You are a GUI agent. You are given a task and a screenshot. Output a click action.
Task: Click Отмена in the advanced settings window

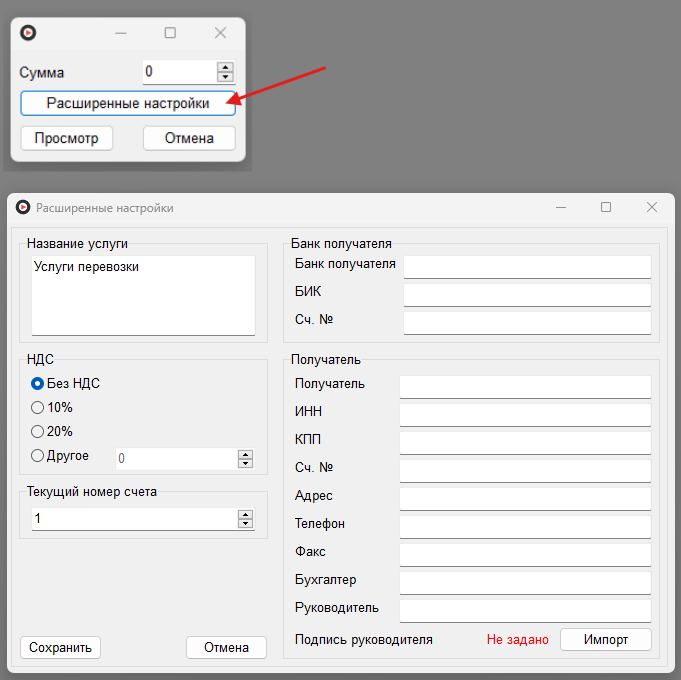point(226,647)
